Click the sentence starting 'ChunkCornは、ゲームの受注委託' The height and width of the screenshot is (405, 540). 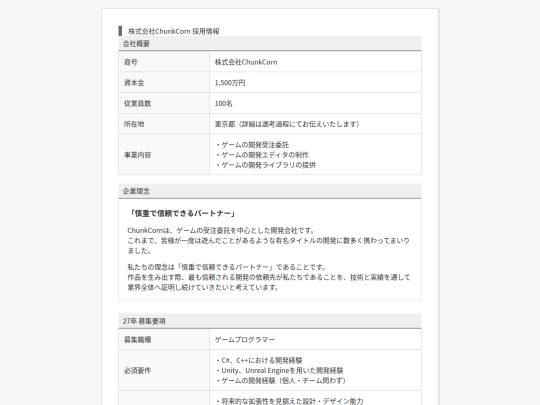(221, 230)
